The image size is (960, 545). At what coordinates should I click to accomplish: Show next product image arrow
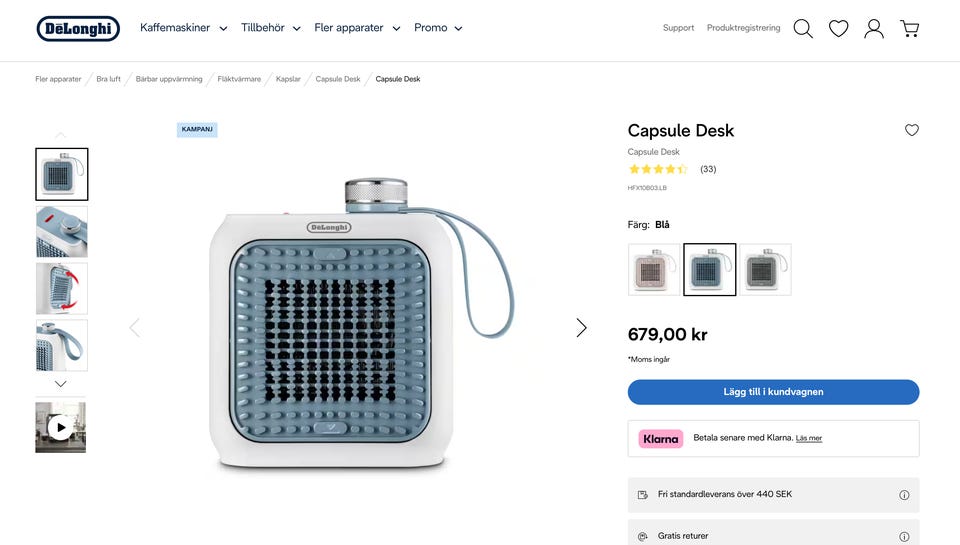[x=581, y=327]
